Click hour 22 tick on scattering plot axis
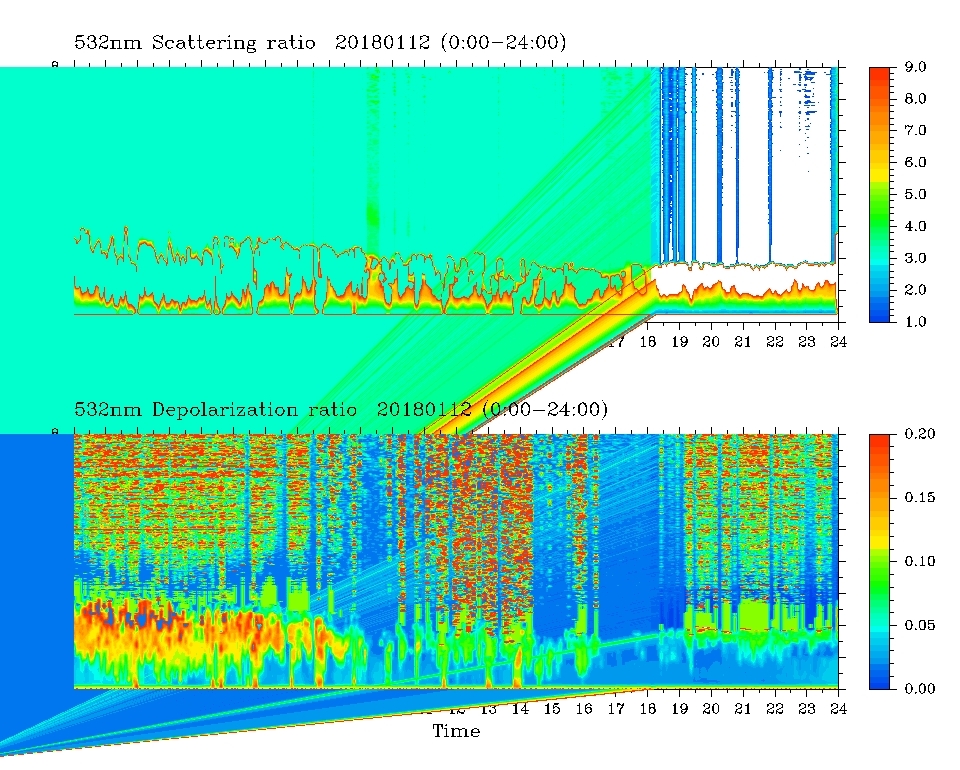 click(x=774, y=342)
